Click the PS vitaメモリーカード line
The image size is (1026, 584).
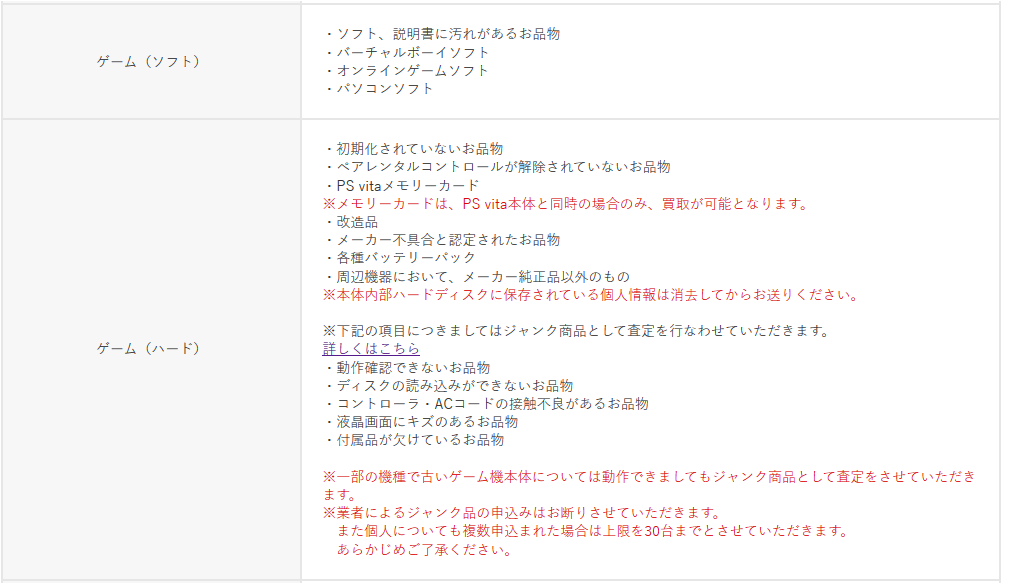tap(402, 186)
